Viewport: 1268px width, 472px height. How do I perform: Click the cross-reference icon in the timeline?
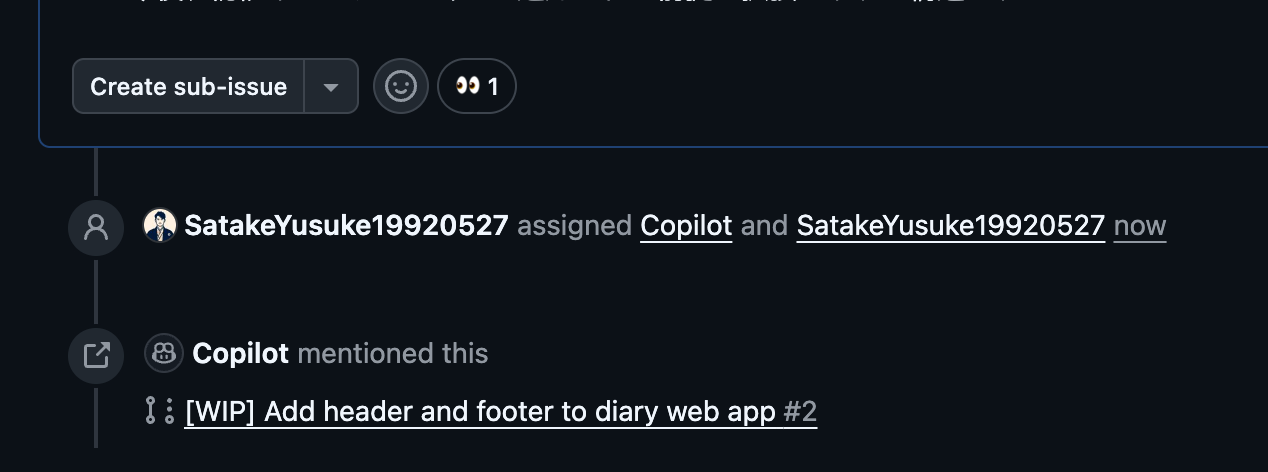(96, 355)
